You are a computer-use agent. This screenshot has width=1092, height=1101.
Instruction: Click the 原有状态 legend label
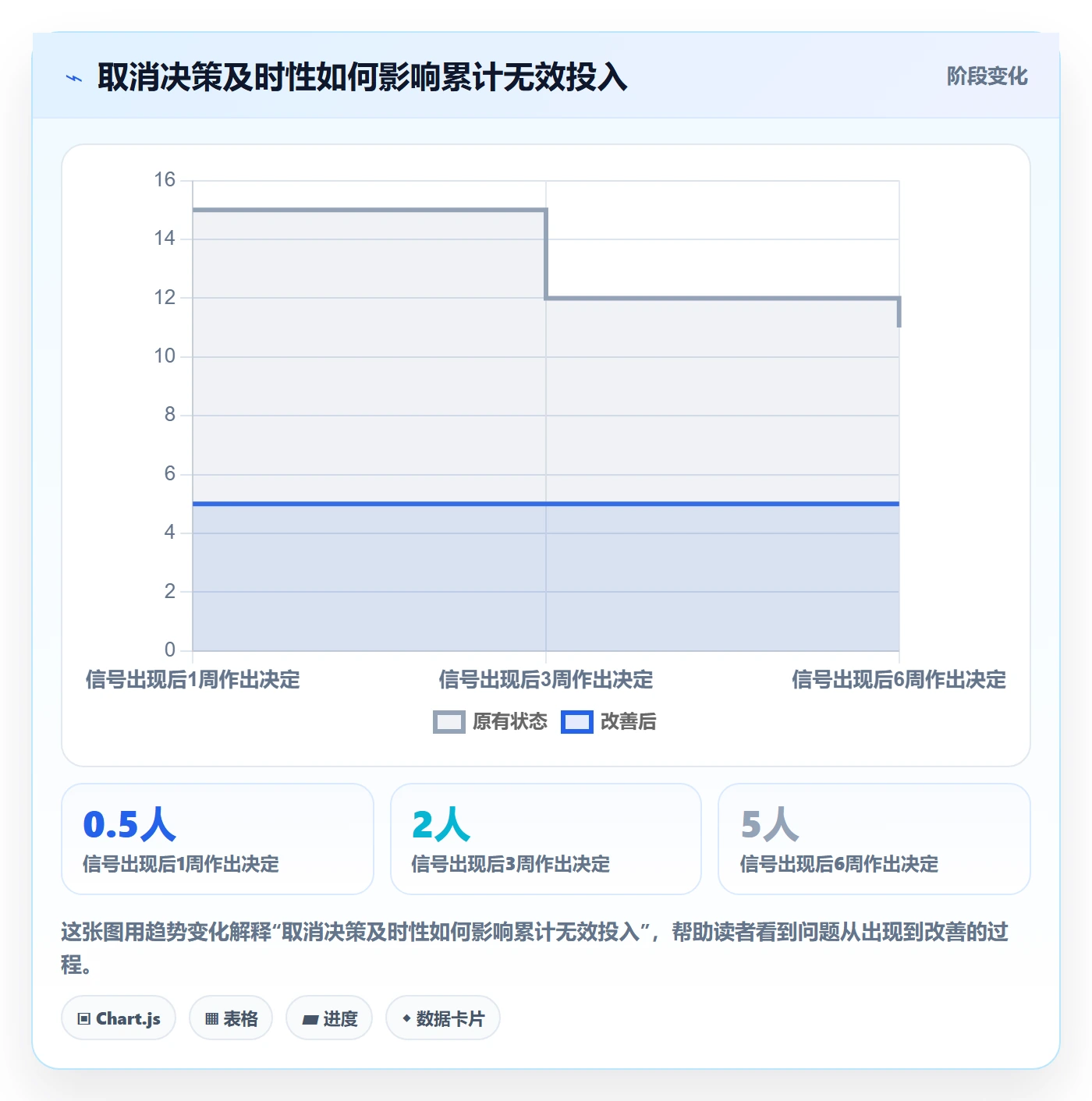[x=510, y=722]
